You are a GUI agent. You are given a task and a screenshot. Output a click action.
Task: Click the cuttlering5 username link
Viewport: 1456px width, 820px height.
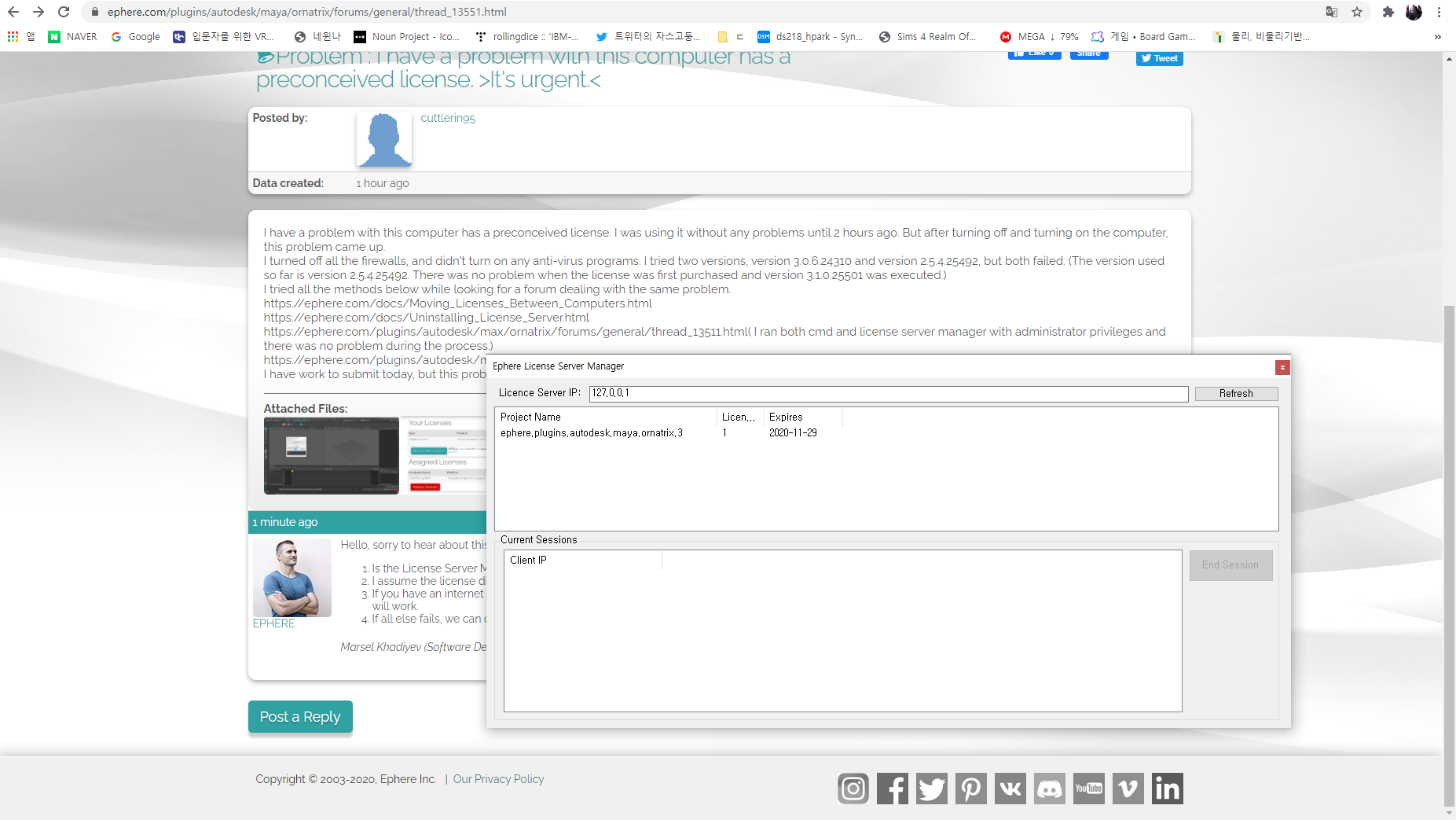448,118
